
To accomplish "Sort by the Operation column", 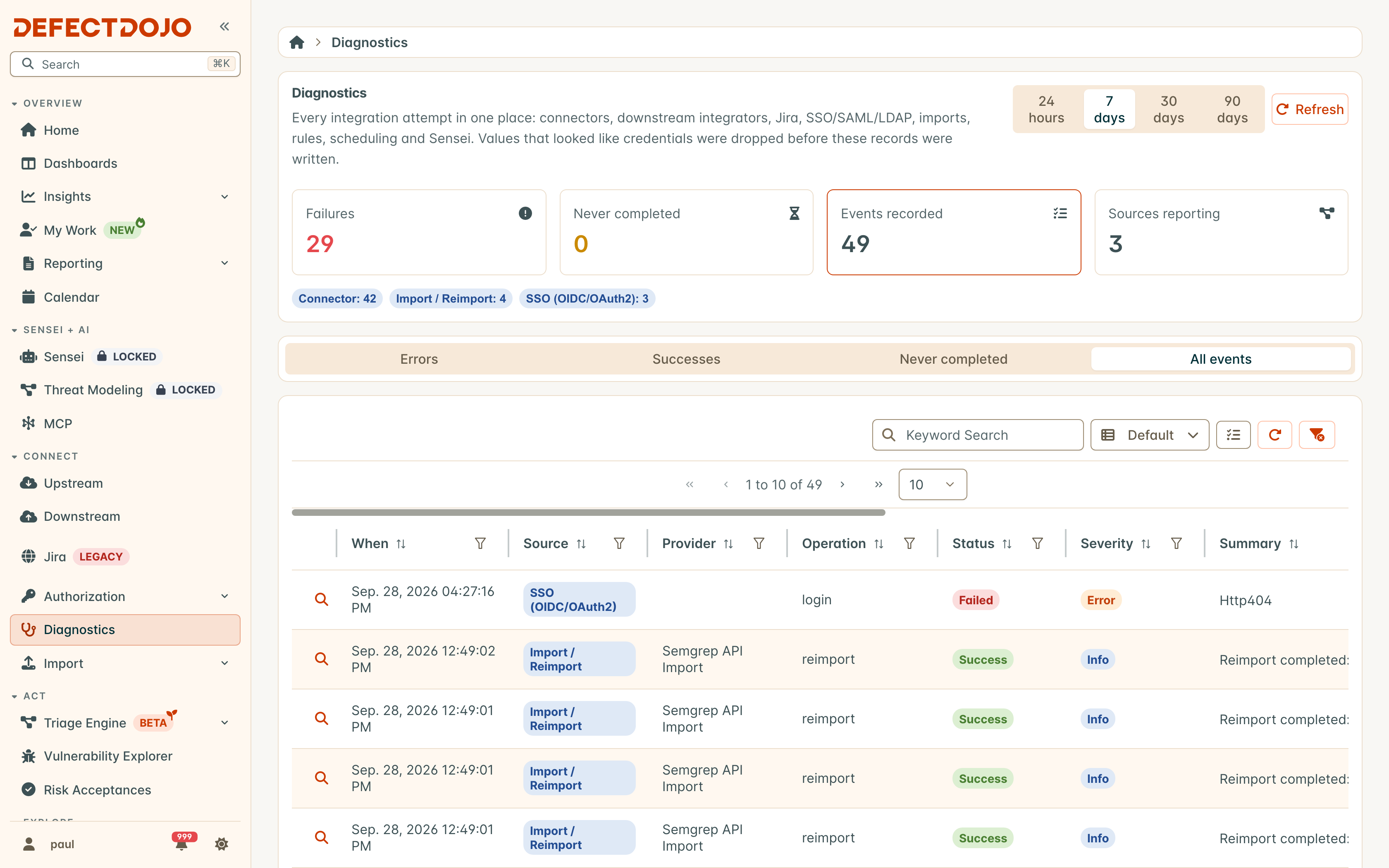I will pyautogui.click(x=879, y=543).
